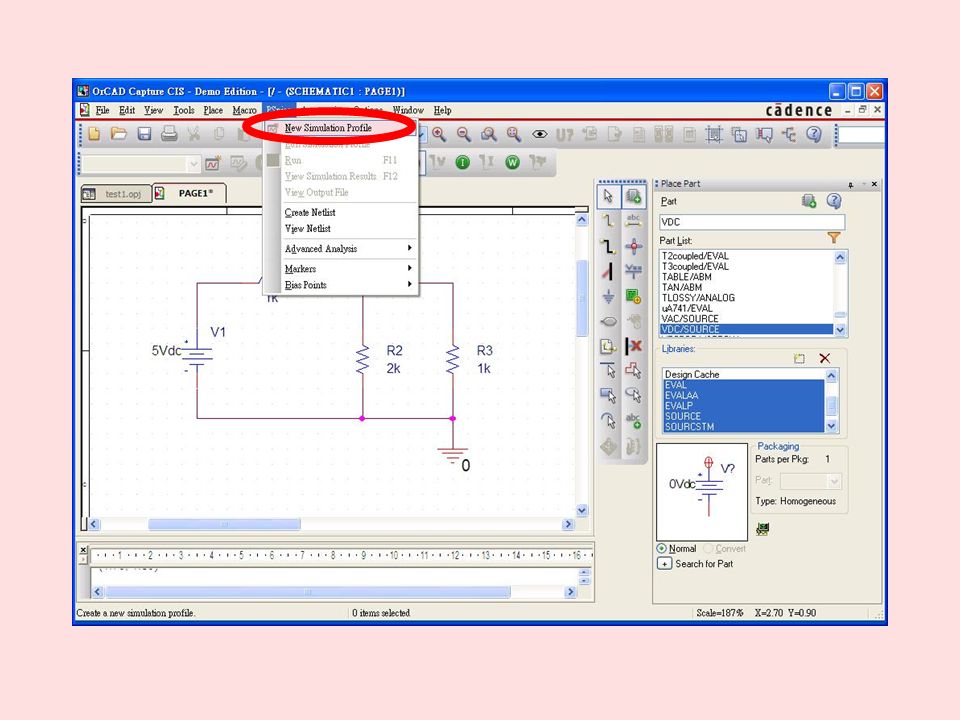960x720 pixels.
Task: Click the New document toolbar icon
Action: point(94,133)
